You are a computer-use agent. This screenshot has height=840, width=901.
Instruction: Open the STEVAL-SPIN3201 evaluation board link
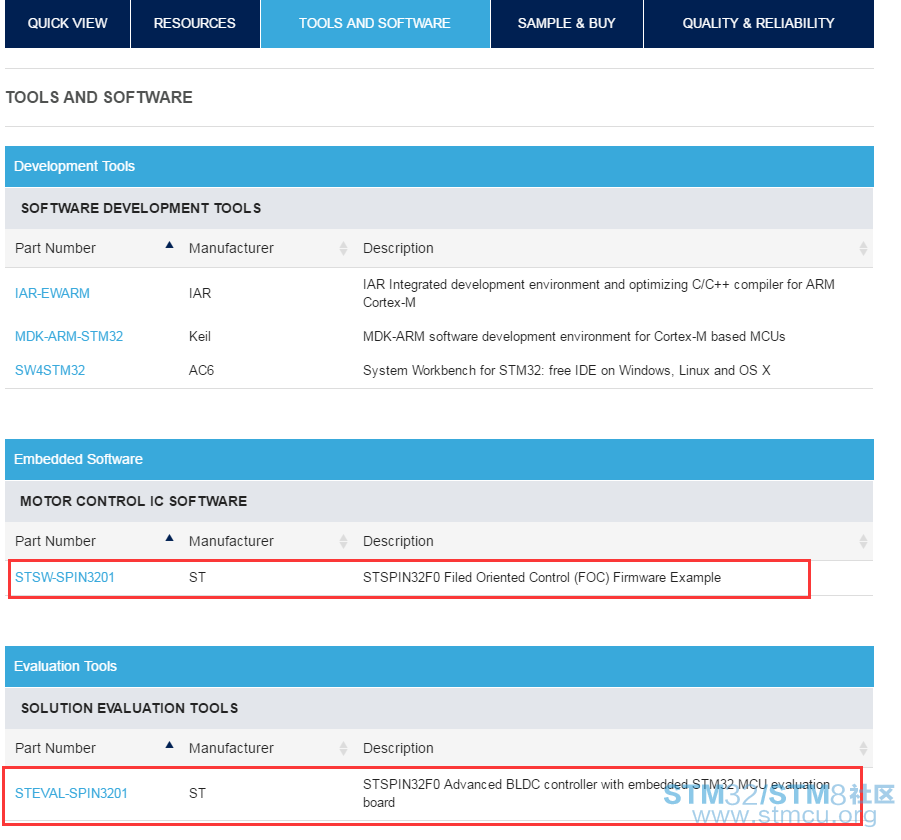tap(71, 793)
